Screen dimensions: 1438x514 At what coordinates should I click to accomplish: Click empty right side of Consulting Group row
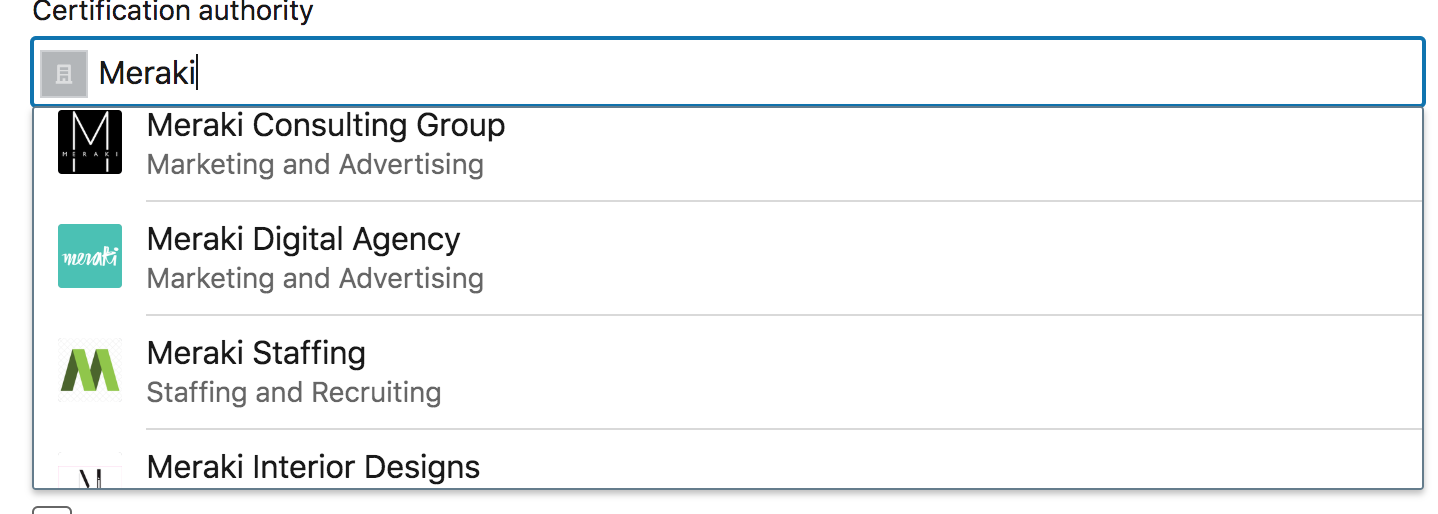coord(1000,143)
